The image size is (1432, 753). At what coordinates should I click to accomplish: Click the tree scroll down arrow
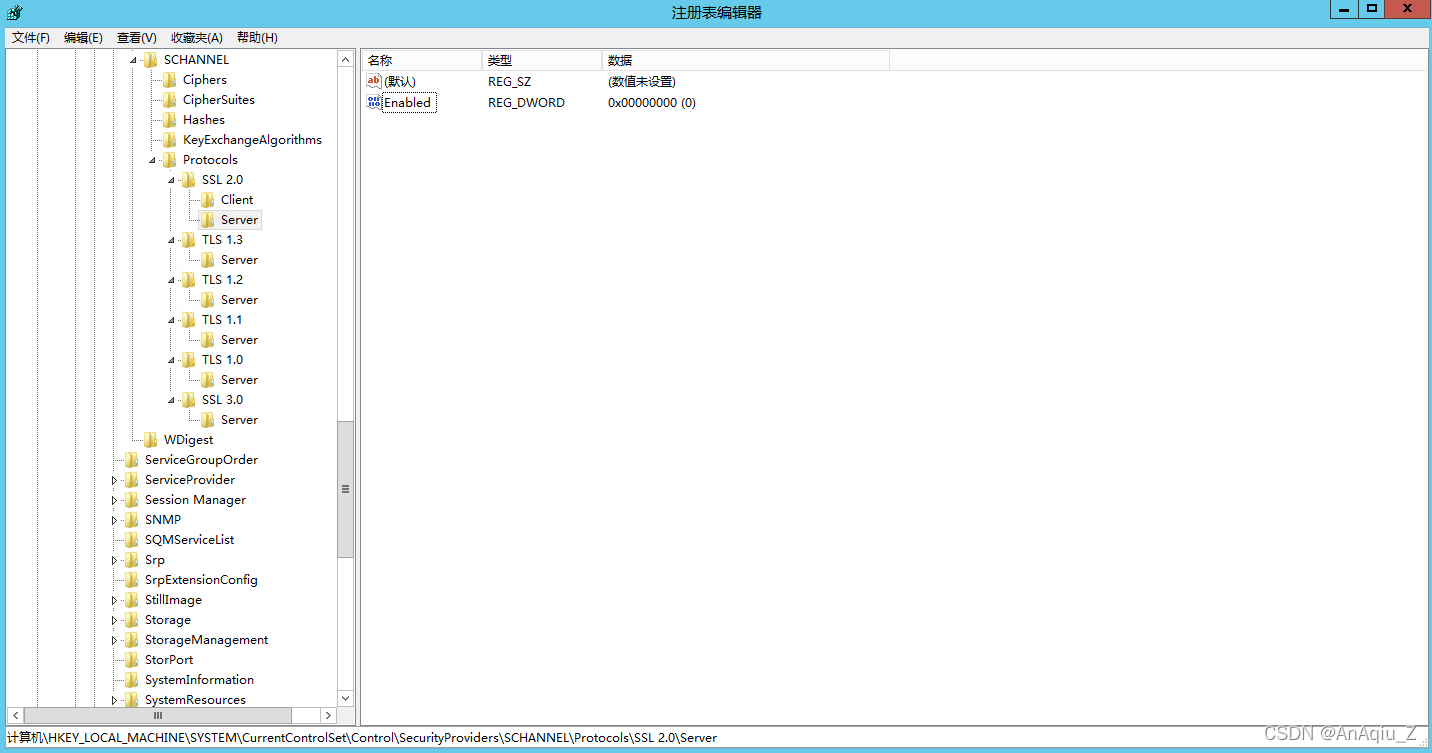click(346, 698)
